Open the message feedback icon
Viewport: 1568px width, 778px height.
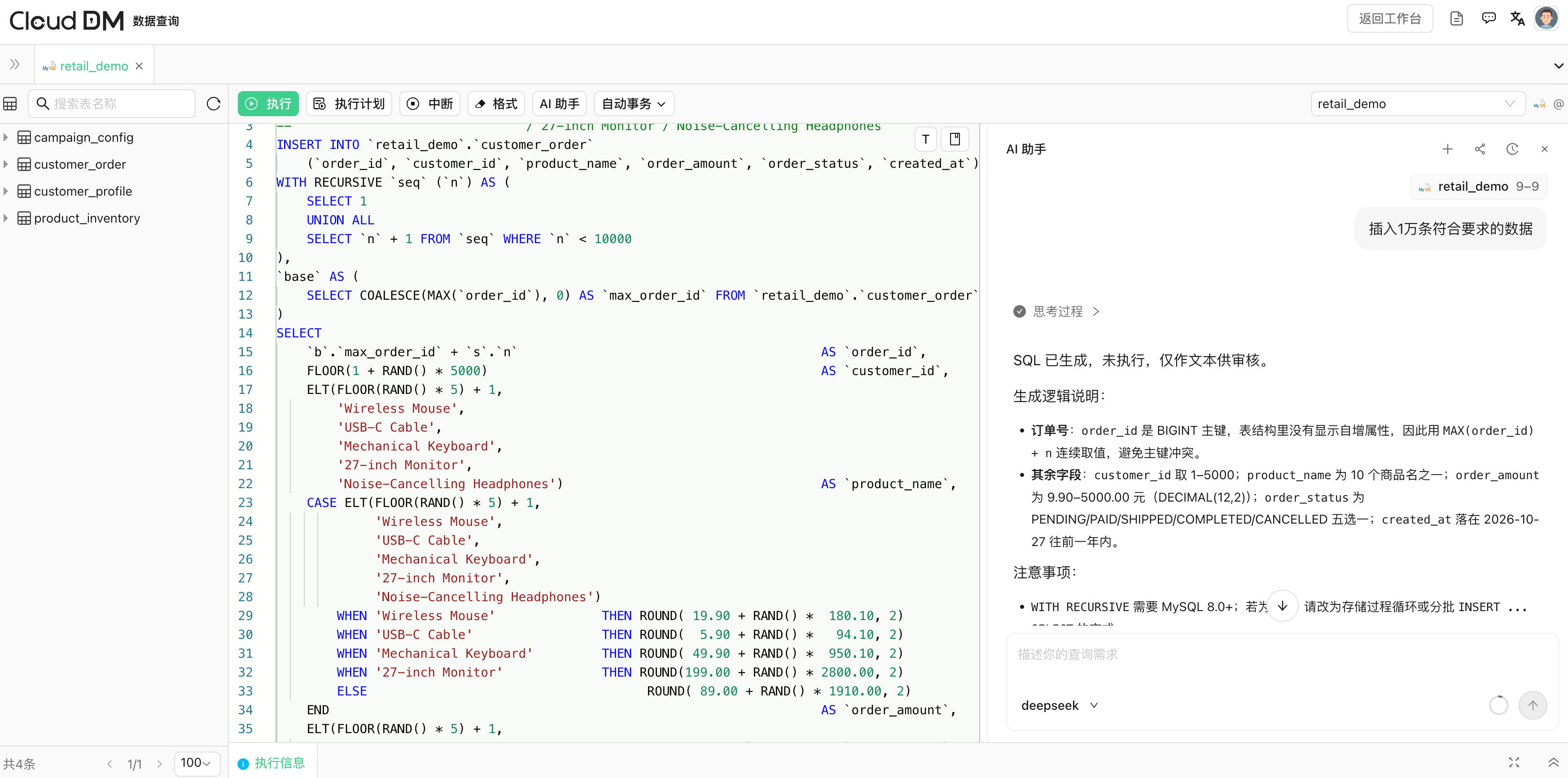[x=1488, y=18]
